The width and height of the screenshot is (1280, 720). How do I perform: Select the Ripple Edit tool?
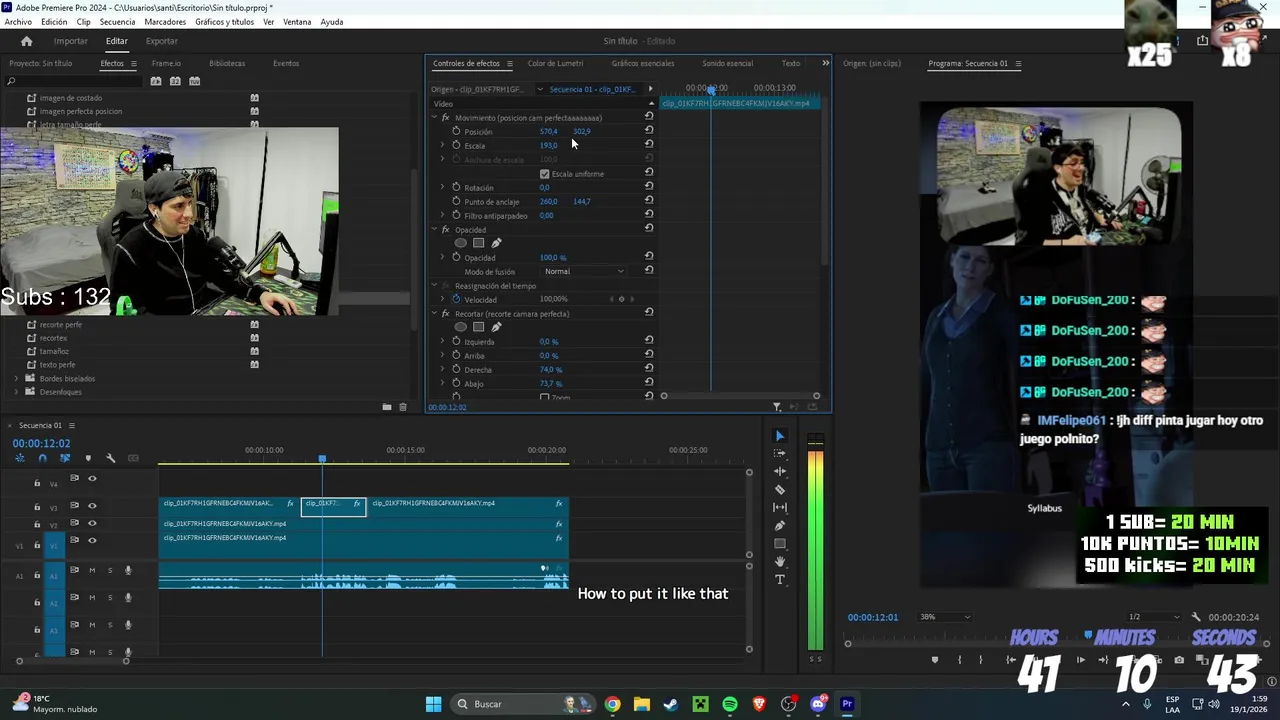click(x=780, y=472)
